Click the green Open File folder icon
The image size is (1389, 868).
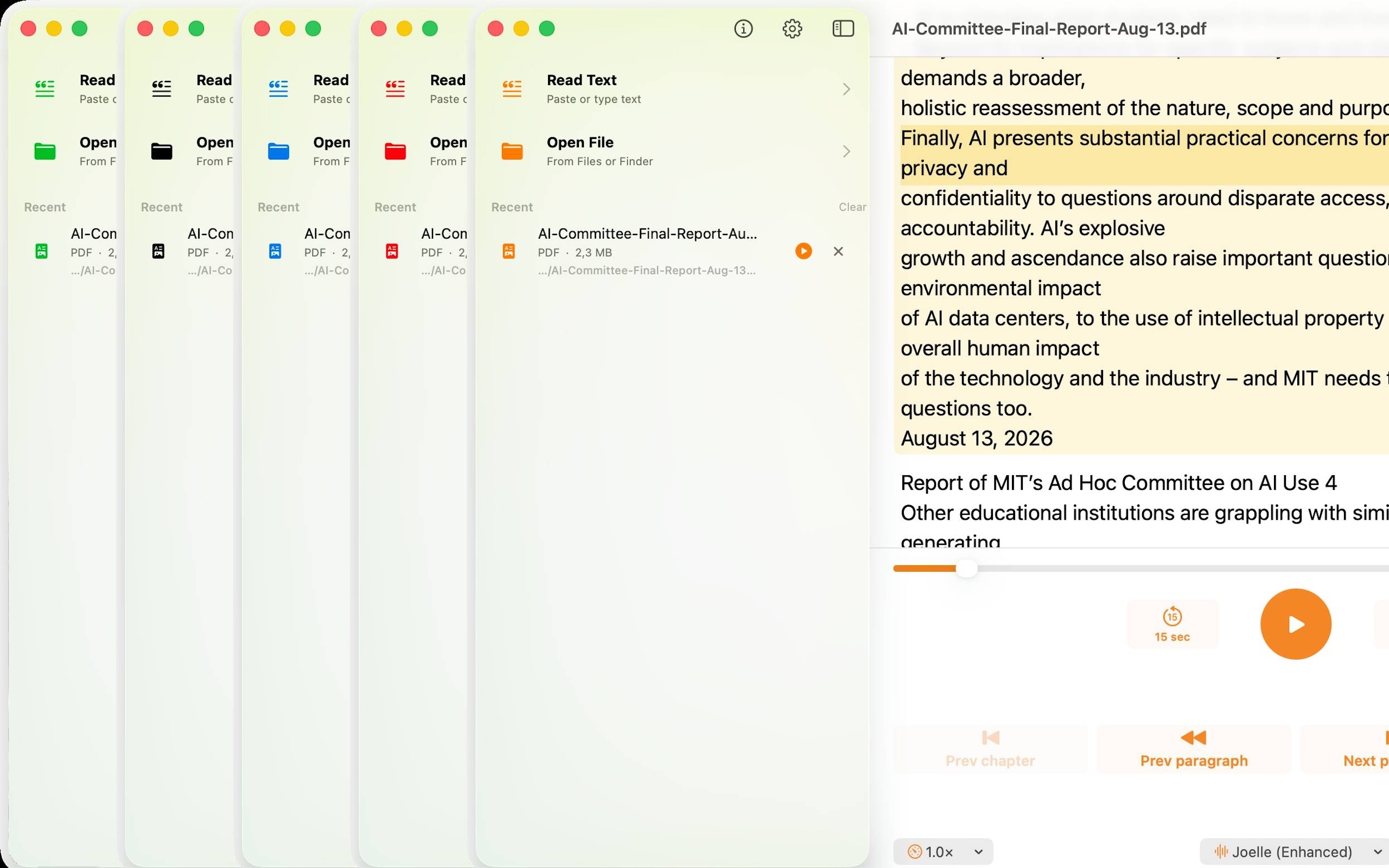pyautogui.click(x=45, y=151)
